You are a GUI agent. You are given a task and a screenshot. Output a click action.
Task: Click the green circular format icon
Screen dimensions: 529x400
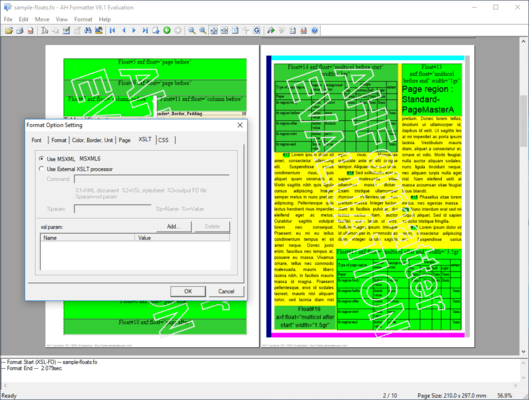pyautogui.click(x=167, y=31)
